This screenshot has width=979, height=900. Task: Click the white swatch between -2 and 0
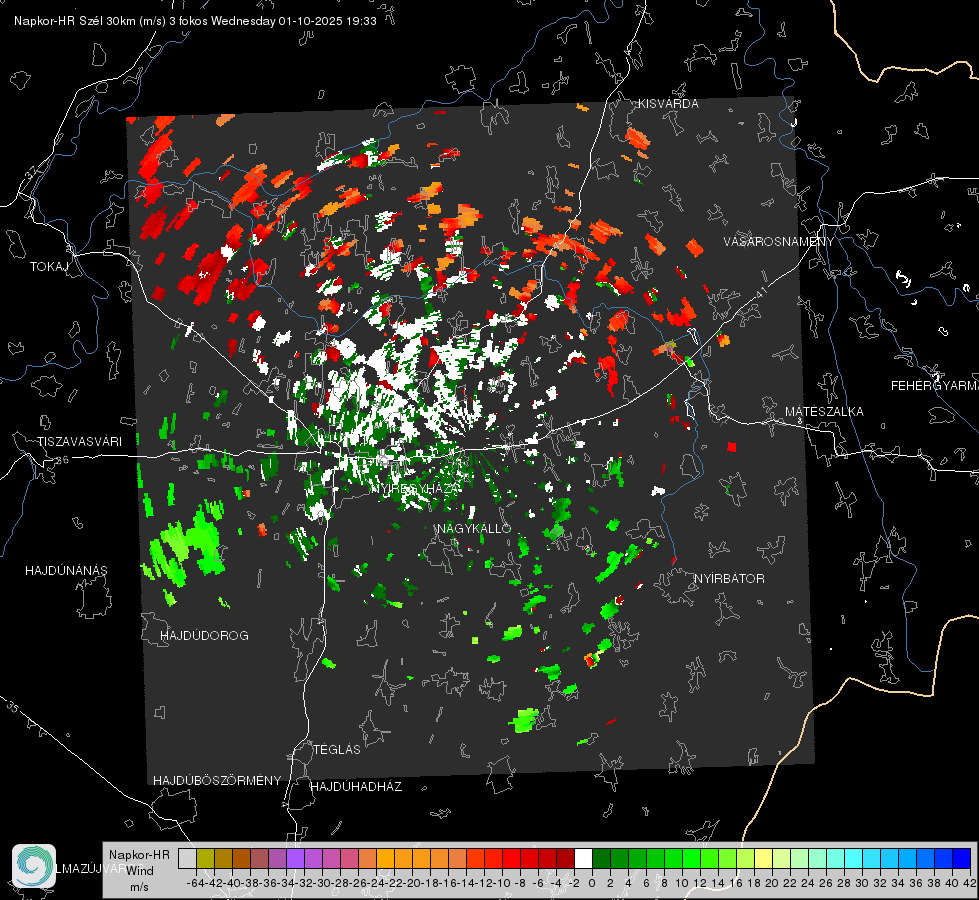583,859
